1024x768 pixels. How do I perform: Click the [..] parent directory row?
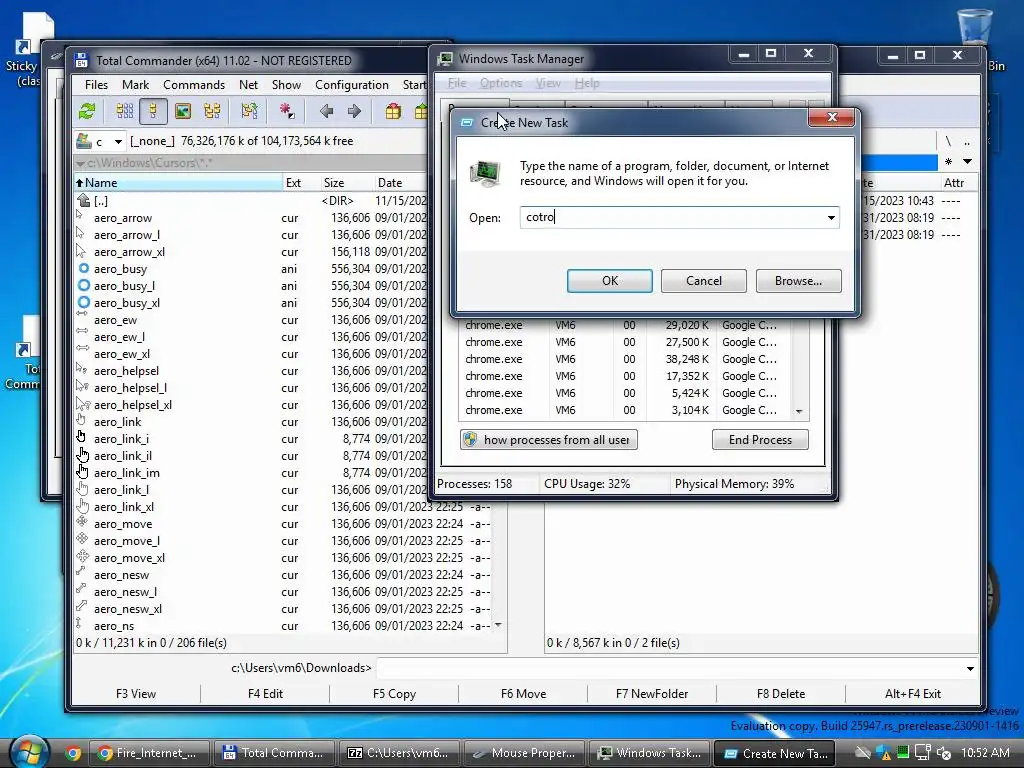pos(251,200)
